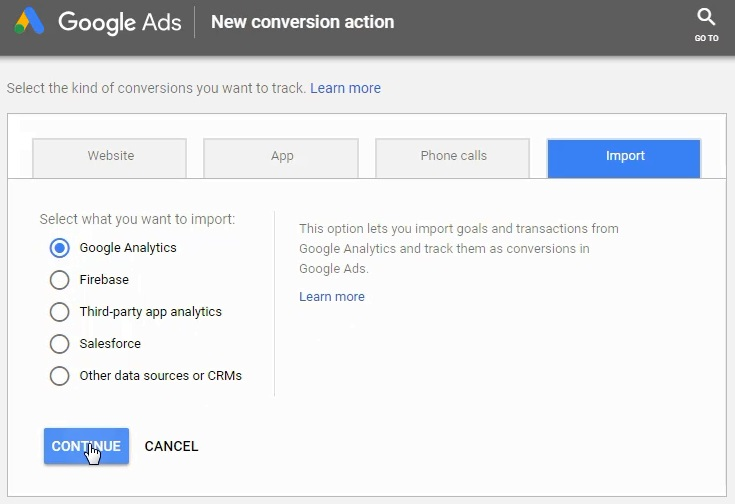Viewport: 735px width, 504px height.
Task: Click the Google Ads logo icon
Action: coord(29,22)
